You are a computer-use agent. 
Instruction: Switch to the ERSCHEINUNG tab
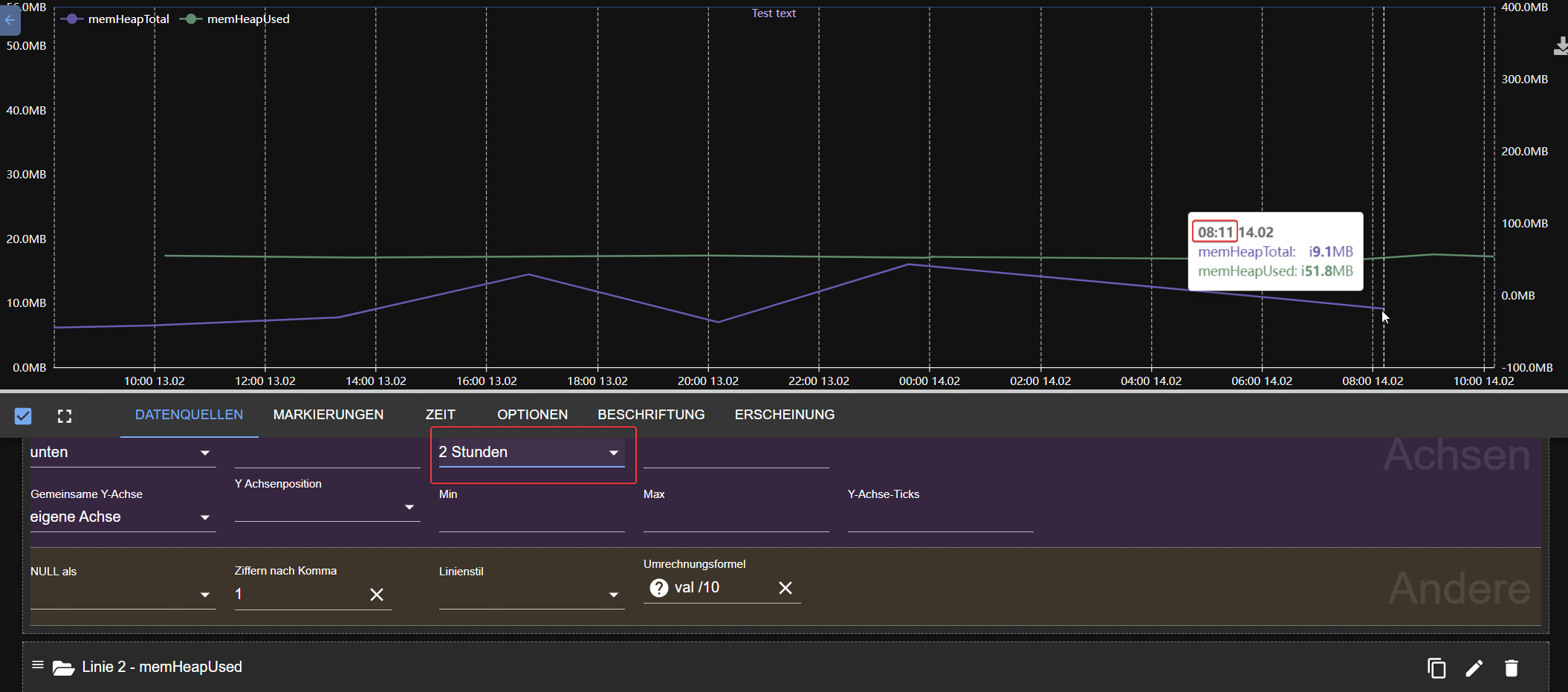tap(784, 415)
